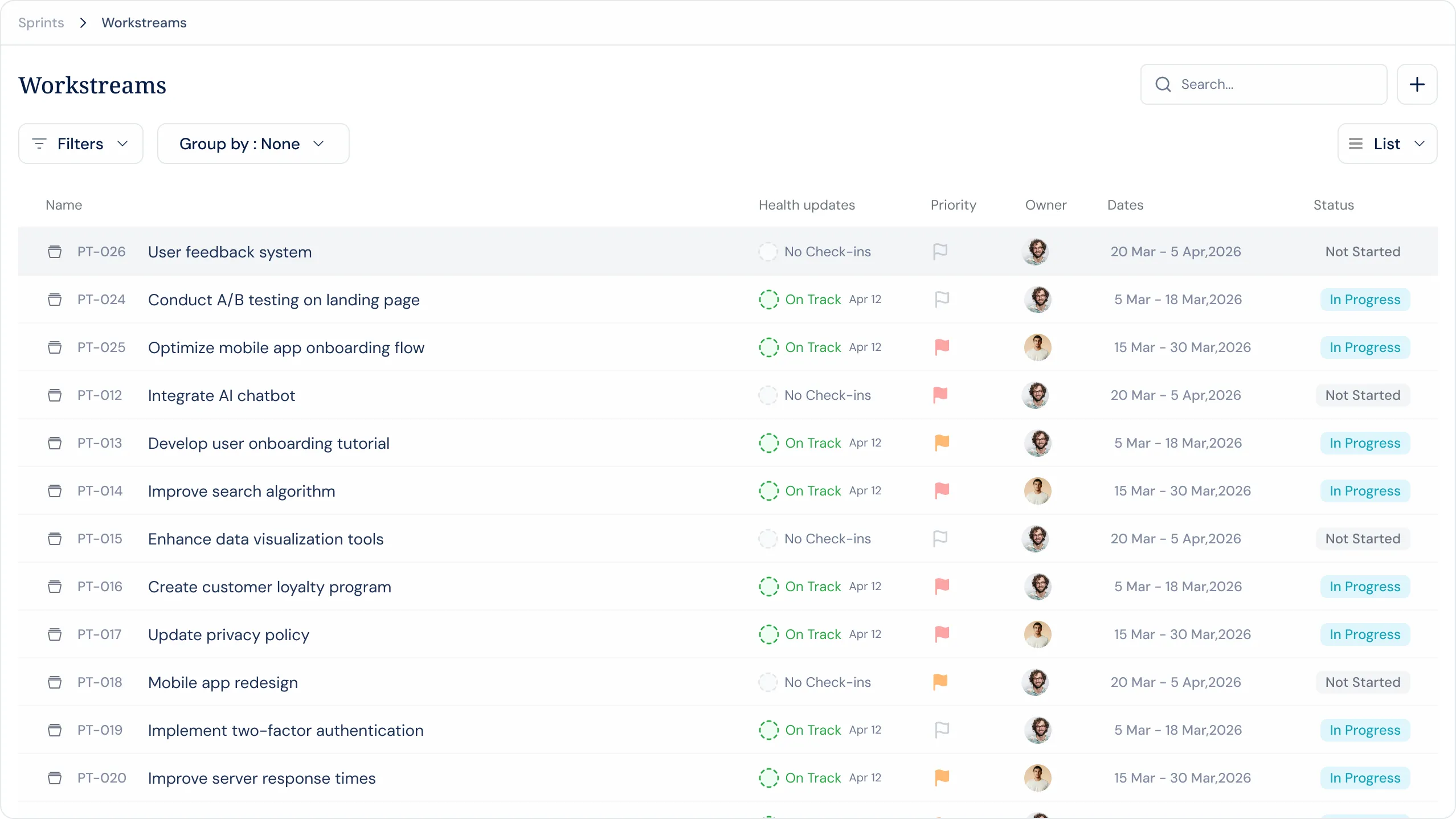This screenshot has height=819, width=1456.
Task: Click the project icon for PT-015
Action: (x=55, y=539)
